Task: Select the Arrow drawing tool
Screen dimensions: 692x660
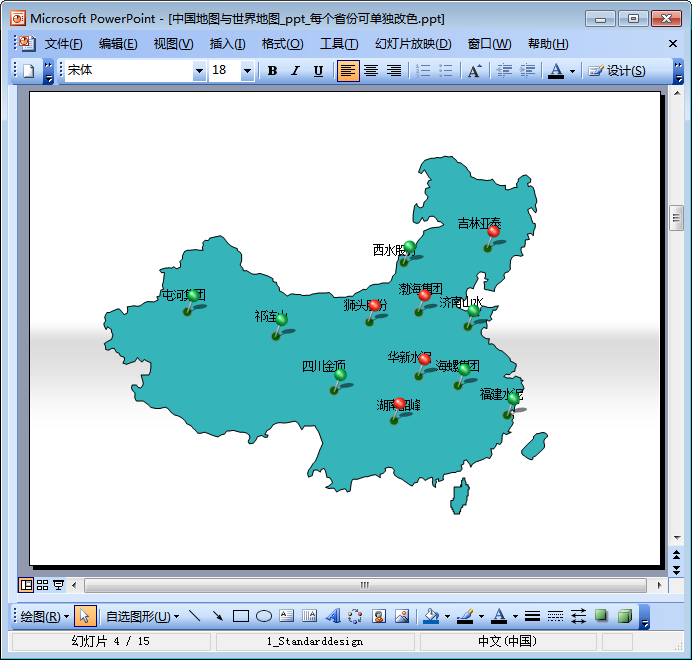Action: pos(218,616)
